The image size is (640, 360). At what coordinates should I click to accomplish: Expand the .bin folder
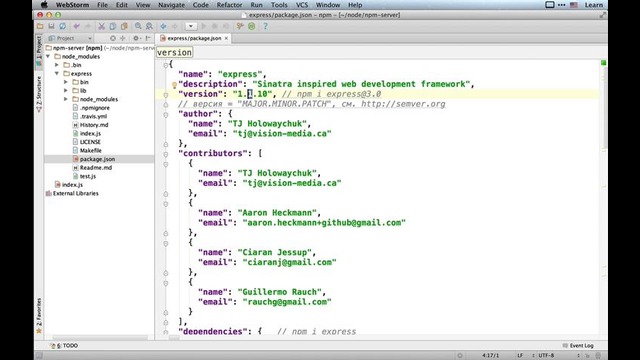(x=57, y=65)
